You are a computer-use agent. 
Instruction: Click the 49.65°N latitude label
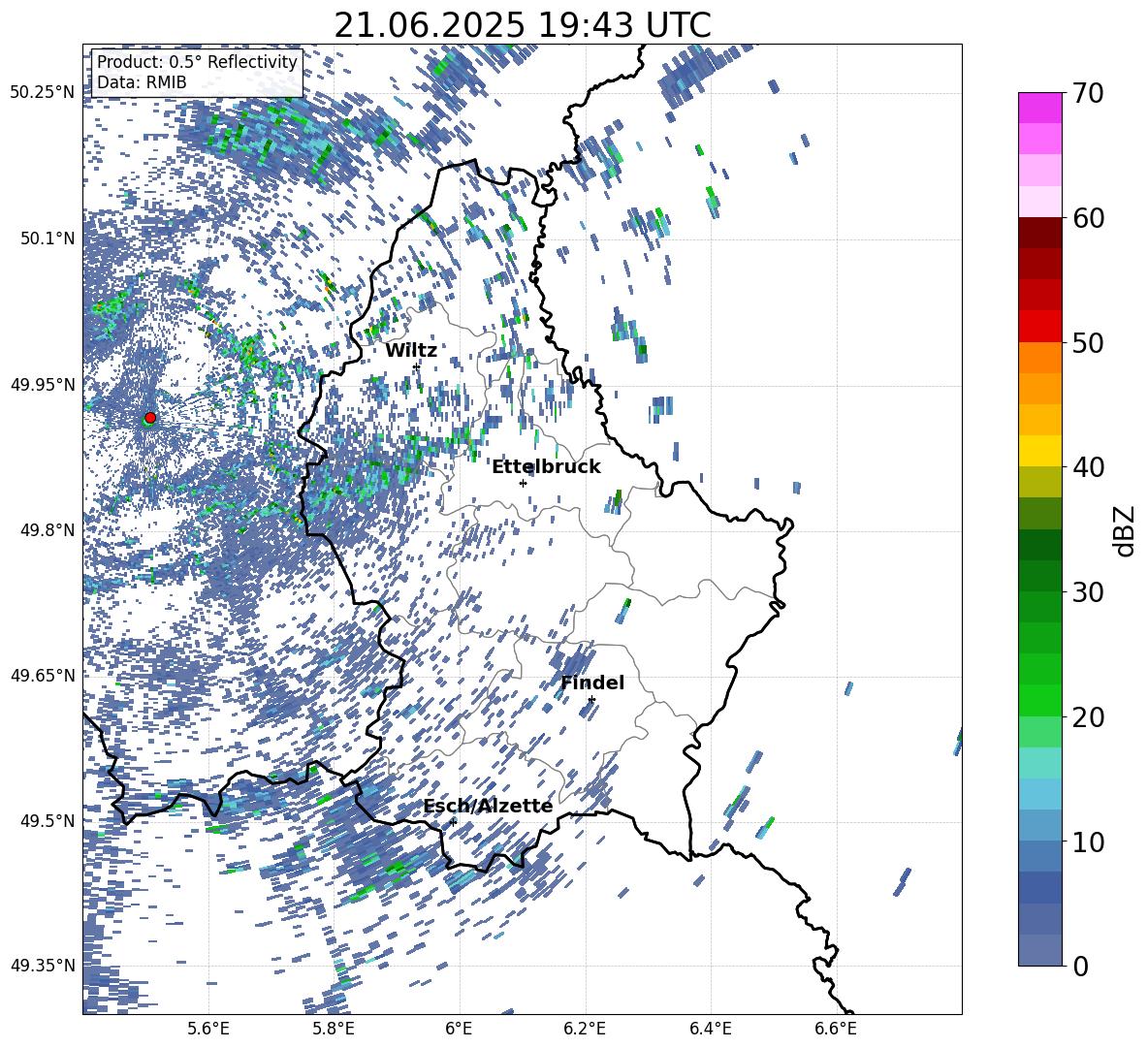(x=43, y=676)
